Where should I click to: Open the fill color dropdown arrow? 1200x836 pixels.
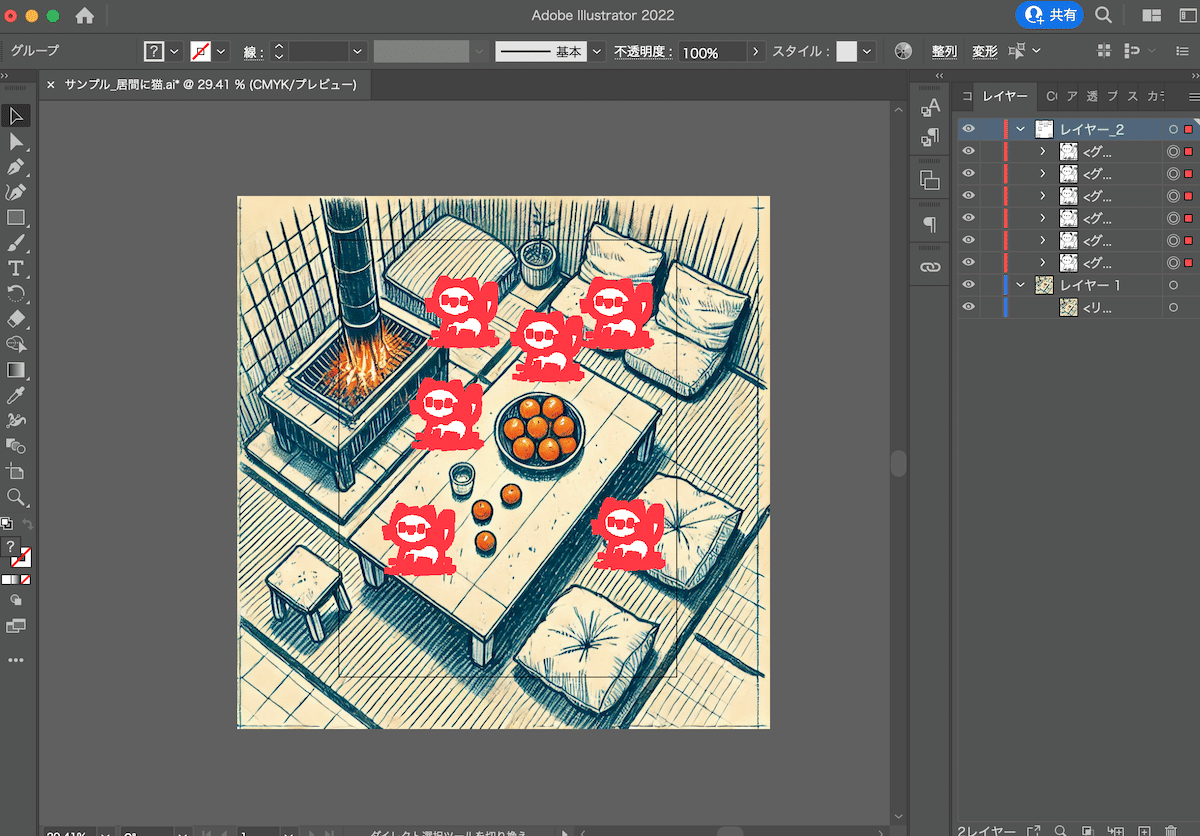(x=175, y=51)
